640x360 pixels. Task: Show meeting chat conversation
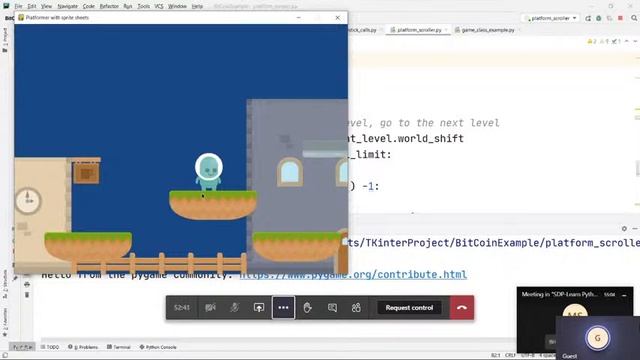(x=332, y=308)
